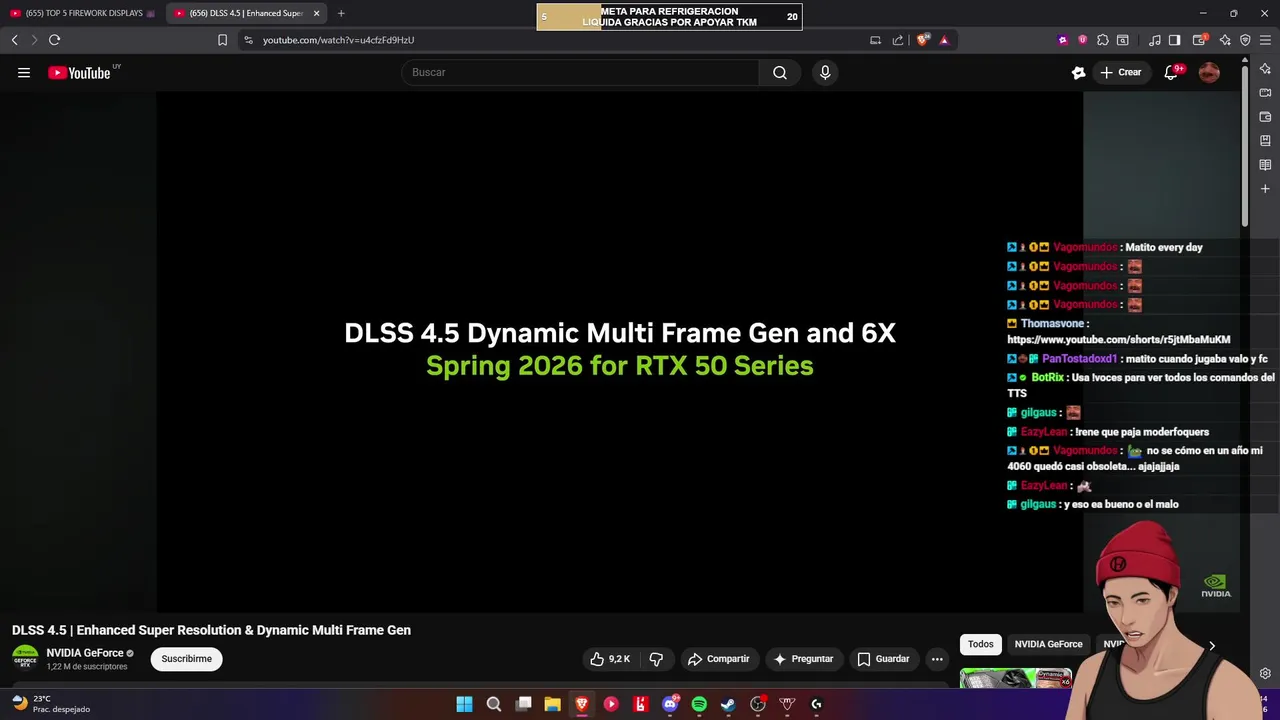Open the weather widget showing 23°C
The width and height of the screenshot is (1280, 720).
click(x=50, y=704)
